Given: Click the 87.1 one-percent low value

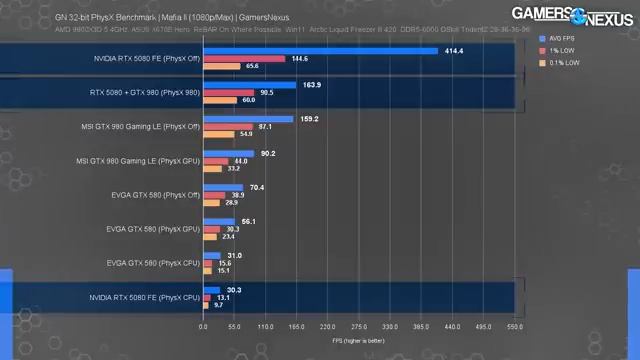Looking at the screenshot, I should click(265, 127).
